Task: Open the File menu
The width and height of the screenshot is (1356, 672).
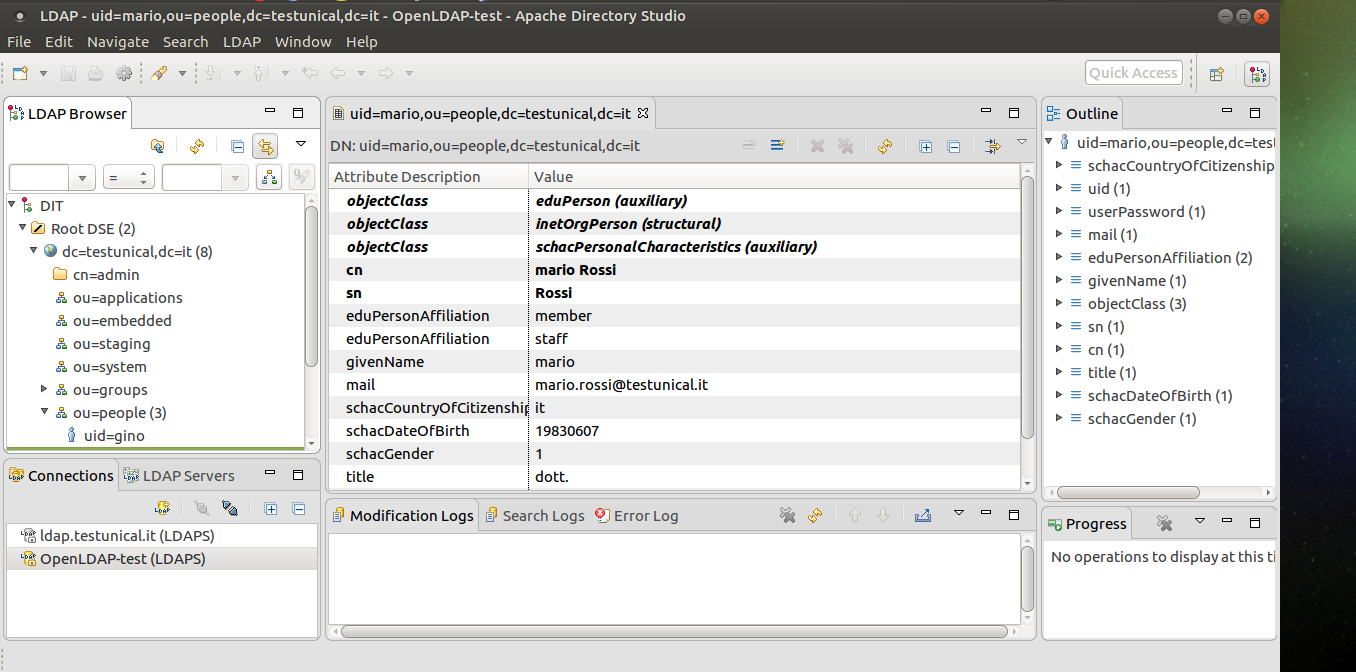Action: tap(19, 42)
